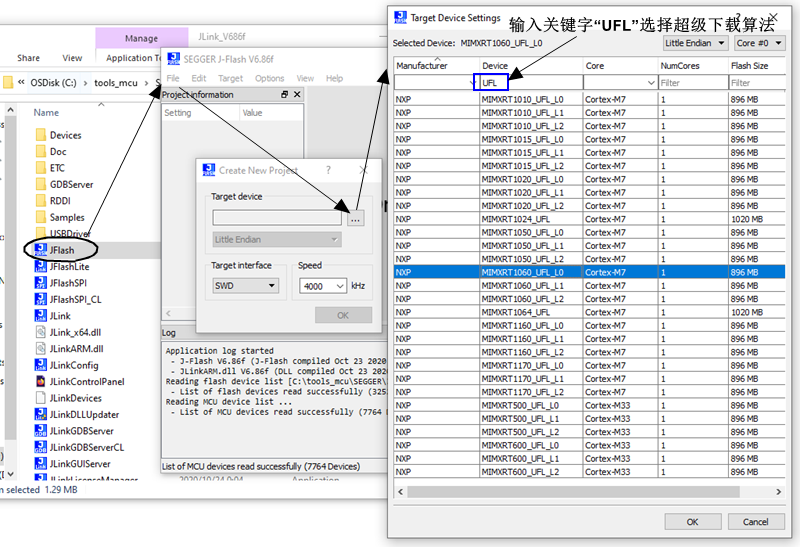Switch to the Share tab in Explorer
Screen dimensions: 800x547
point(28,58)
